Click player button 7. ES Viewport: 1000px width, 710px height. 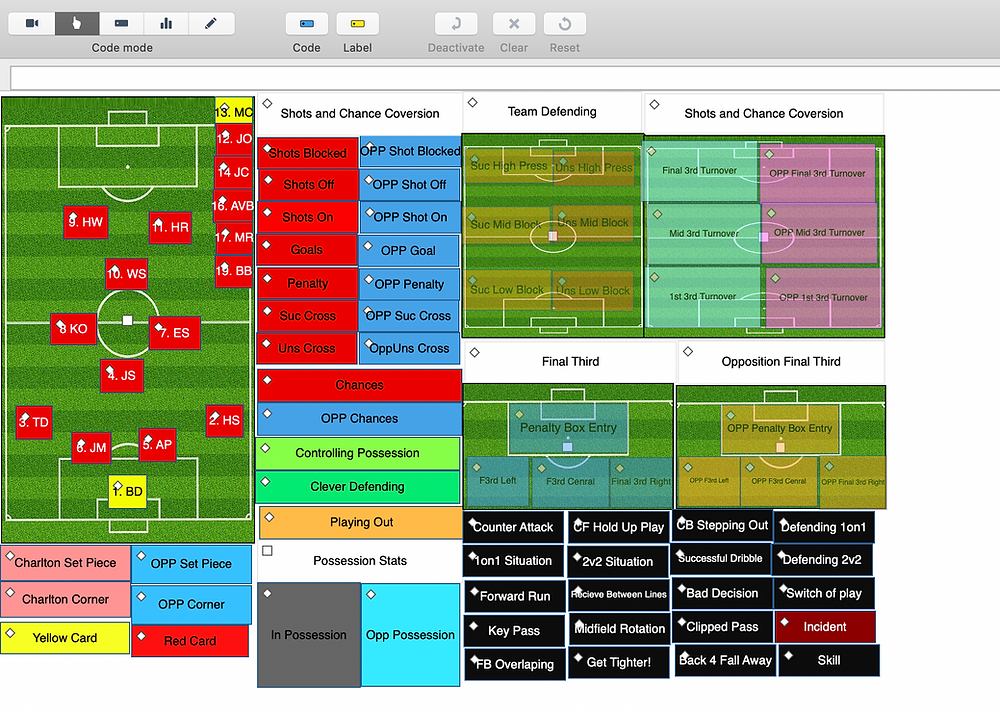coord(175,333)
